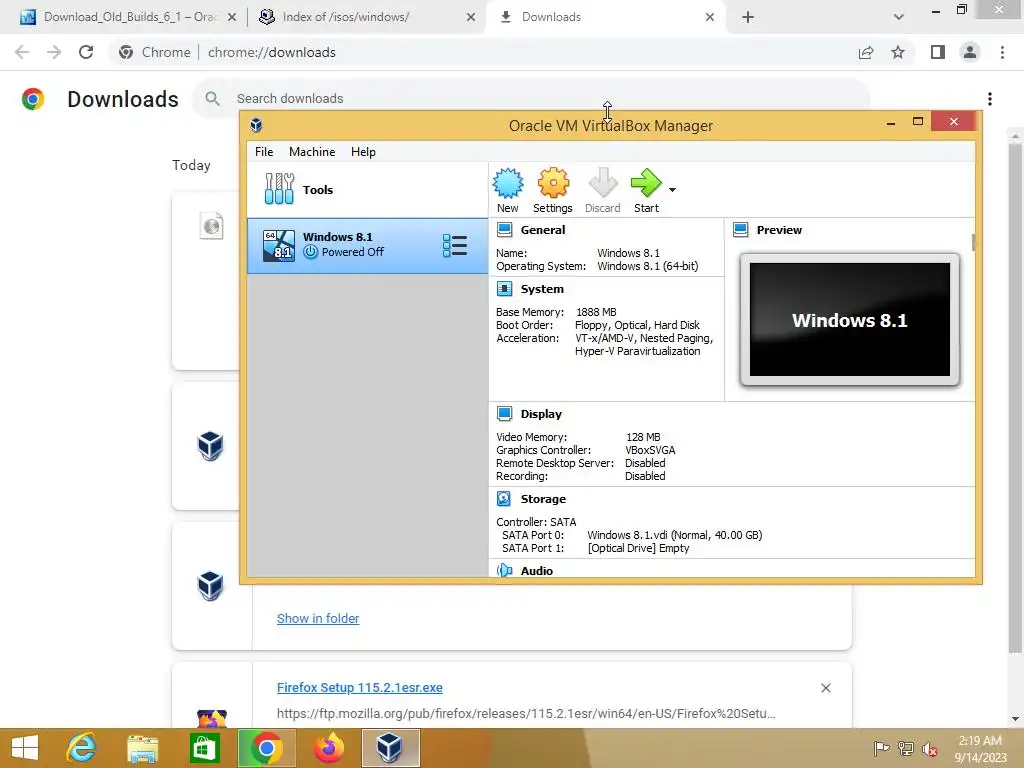Click the Preview panel icon
This screenshot has height=768, width=1024.
(741, 230)
